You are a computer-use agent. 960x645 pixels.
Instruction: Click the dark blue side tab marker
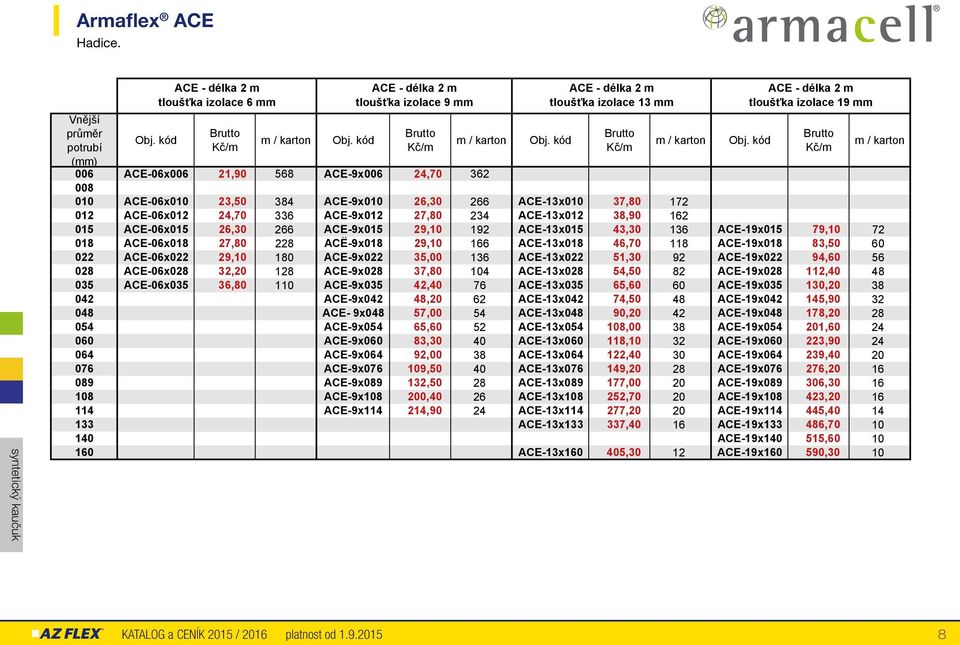[x=11, y=392]
